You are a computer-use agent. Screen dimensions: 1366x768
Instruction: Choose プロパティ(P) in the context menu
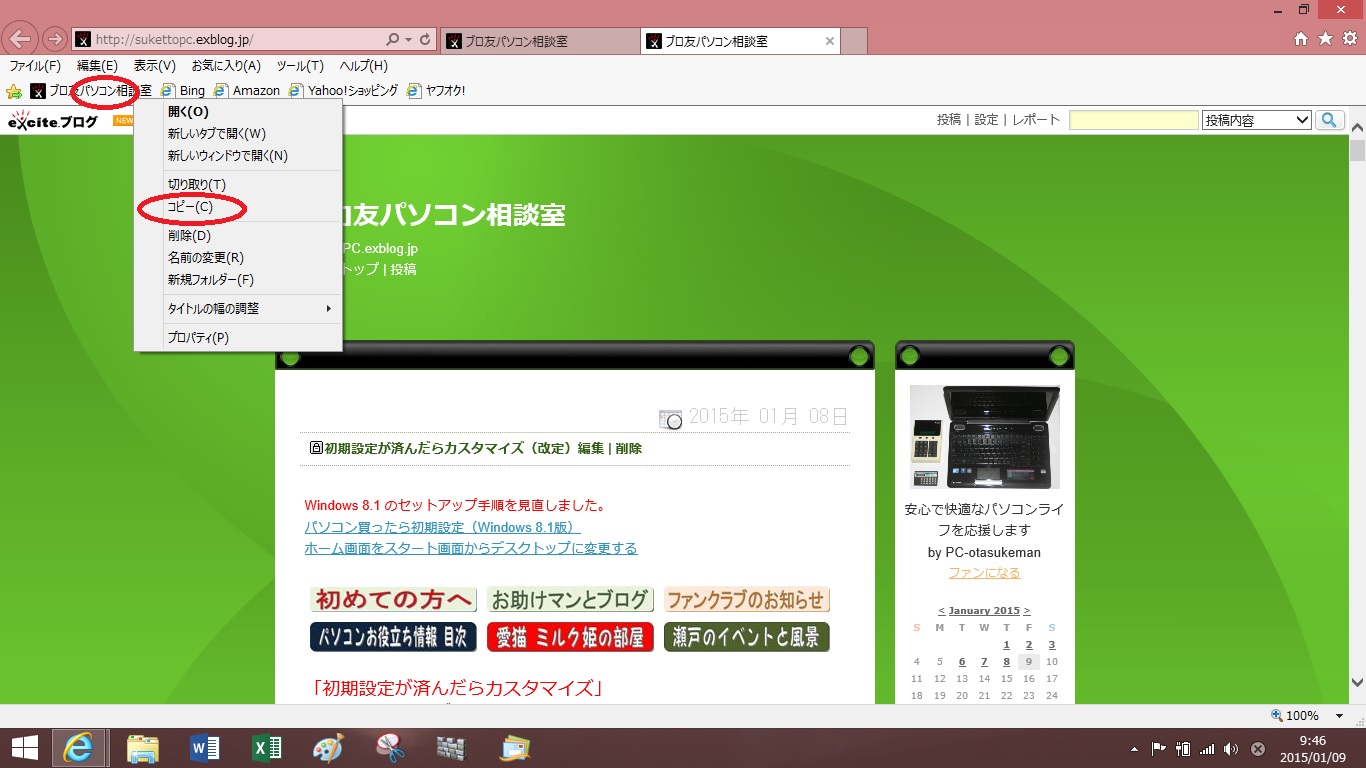[x=238, y=338]
